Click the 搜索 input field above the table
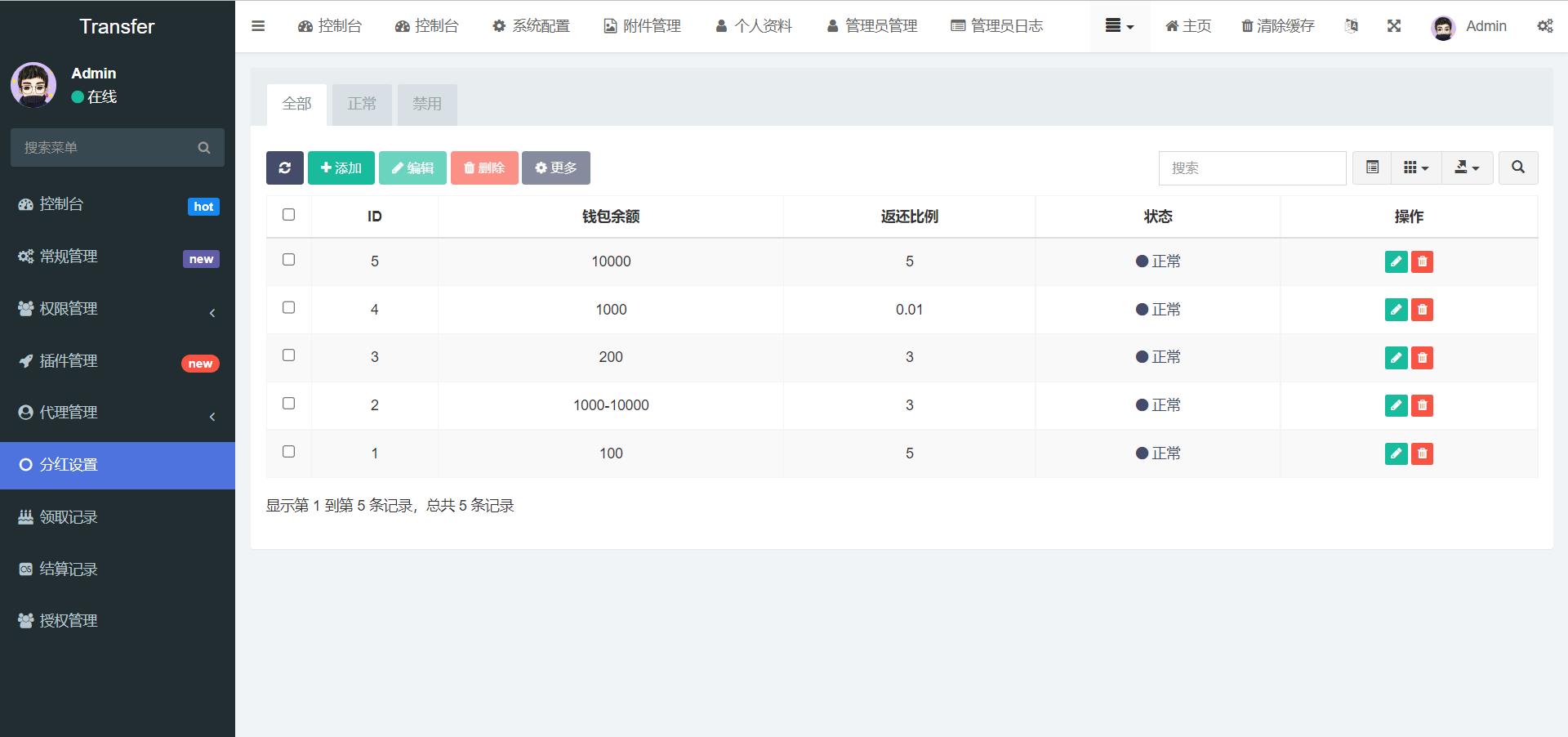The height and width of the screenshot is (737, 1568). tap(1252, 167)
